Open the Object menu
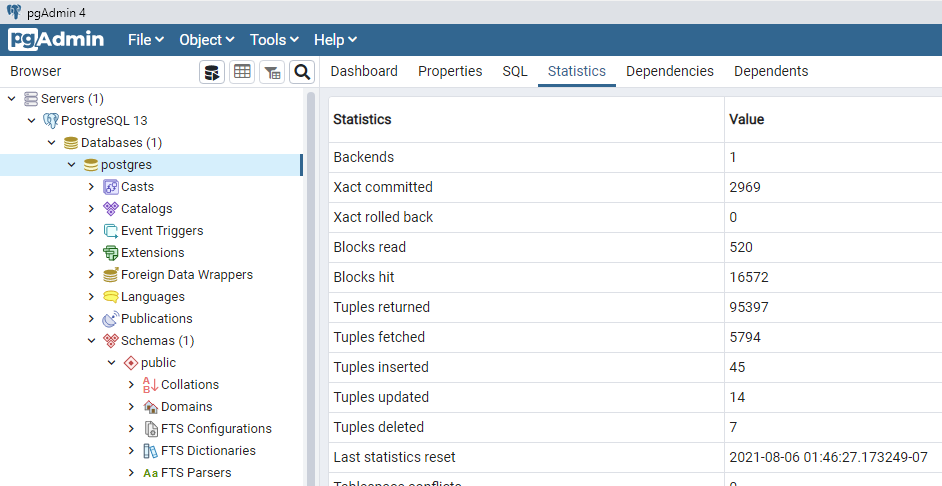Viewport: 942px width, 486px height. [x=207, y=40]
